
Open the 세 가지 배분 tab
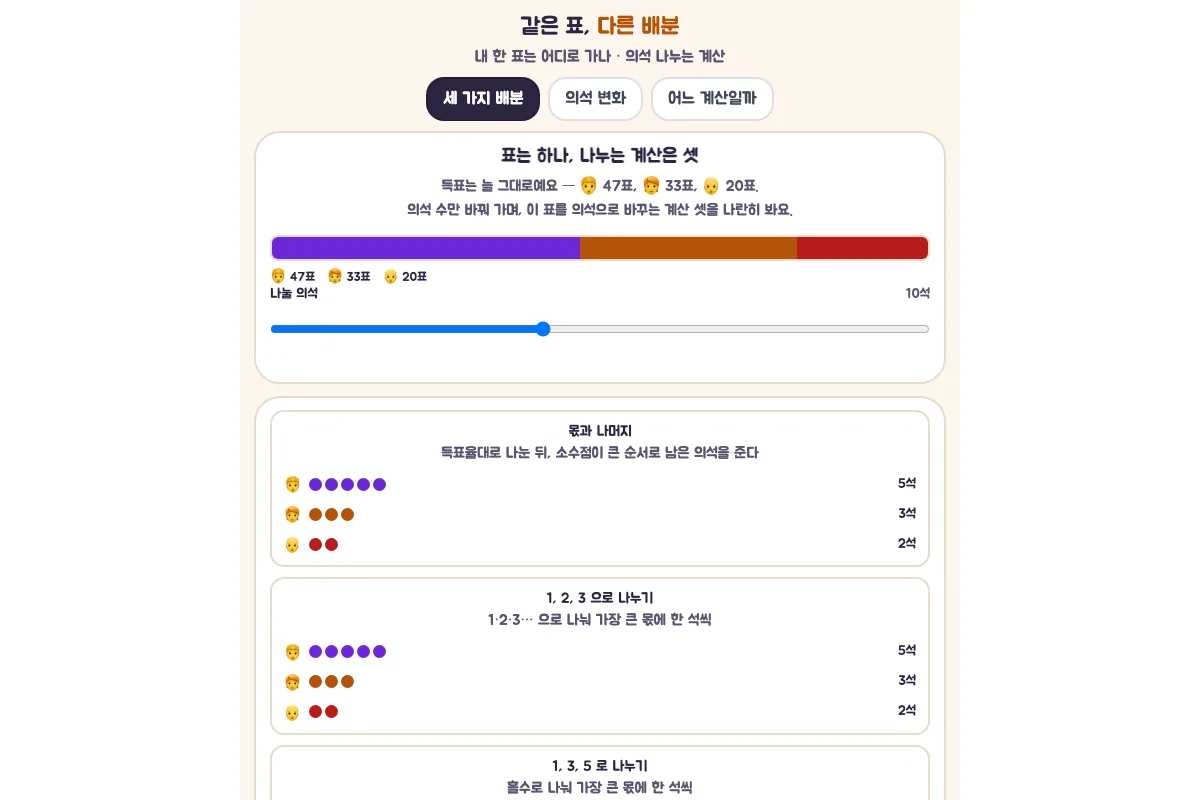coord(483,99)
